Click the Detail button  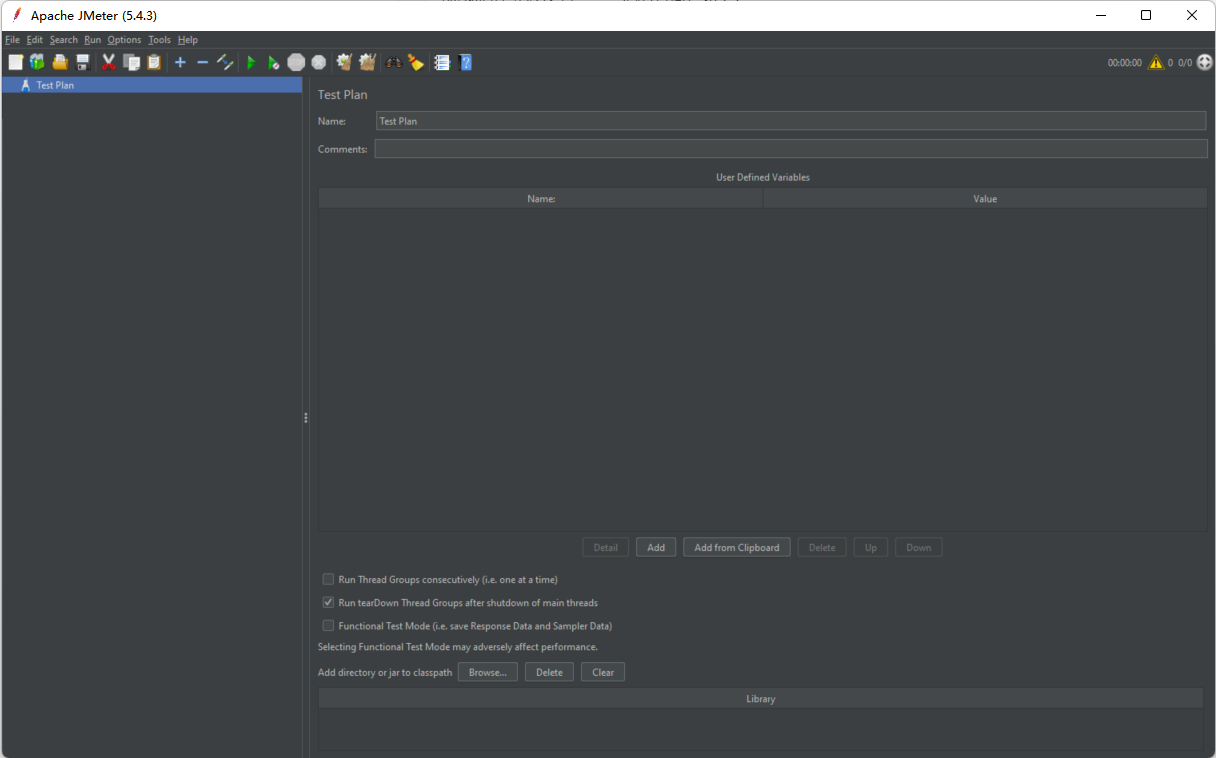[606, 547]
